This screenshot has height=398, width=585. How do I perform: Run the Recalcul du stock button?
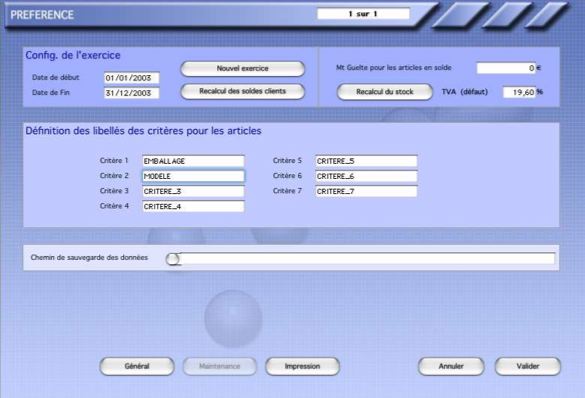coord(385,92)
